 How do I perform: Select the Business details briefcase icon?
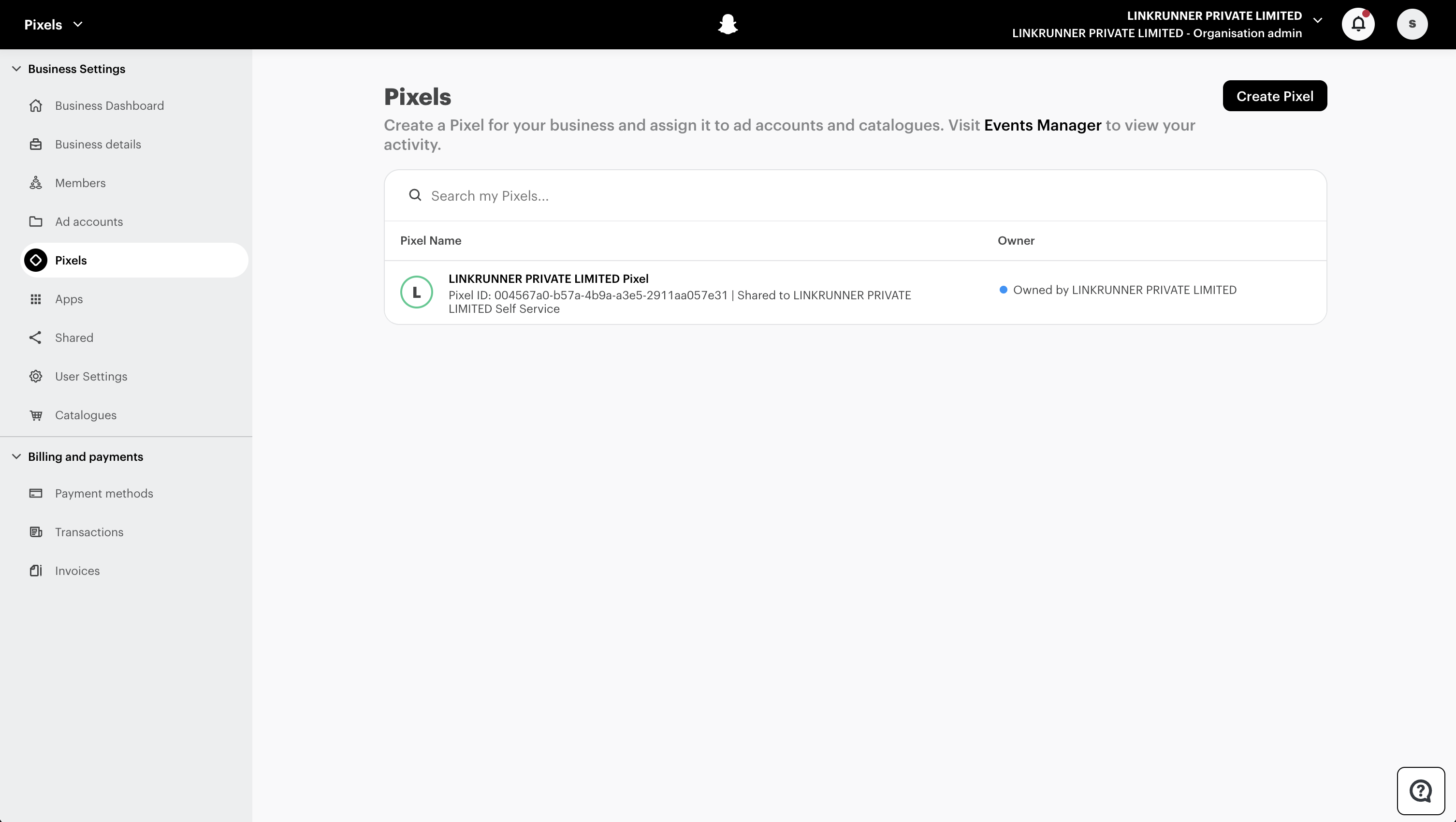(36, 144)
